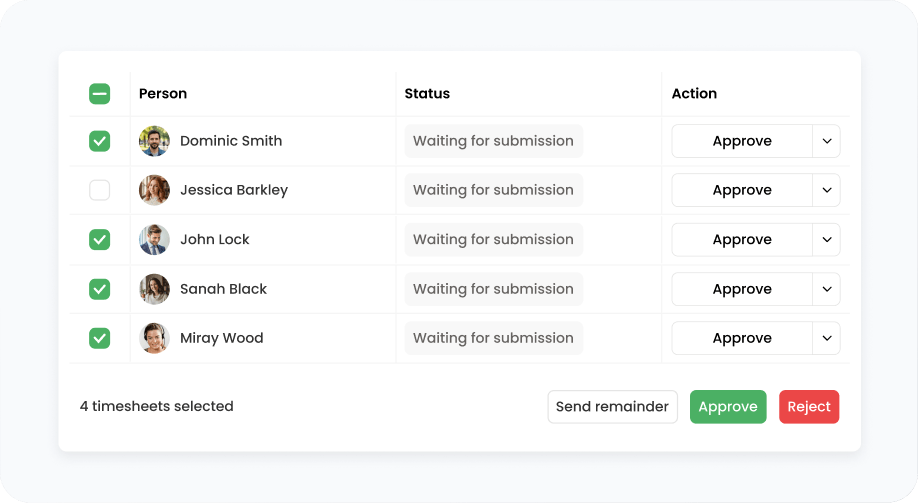
Task: Uncheck Sanah Black's checkbox
Action: click(x=100, y=289)
